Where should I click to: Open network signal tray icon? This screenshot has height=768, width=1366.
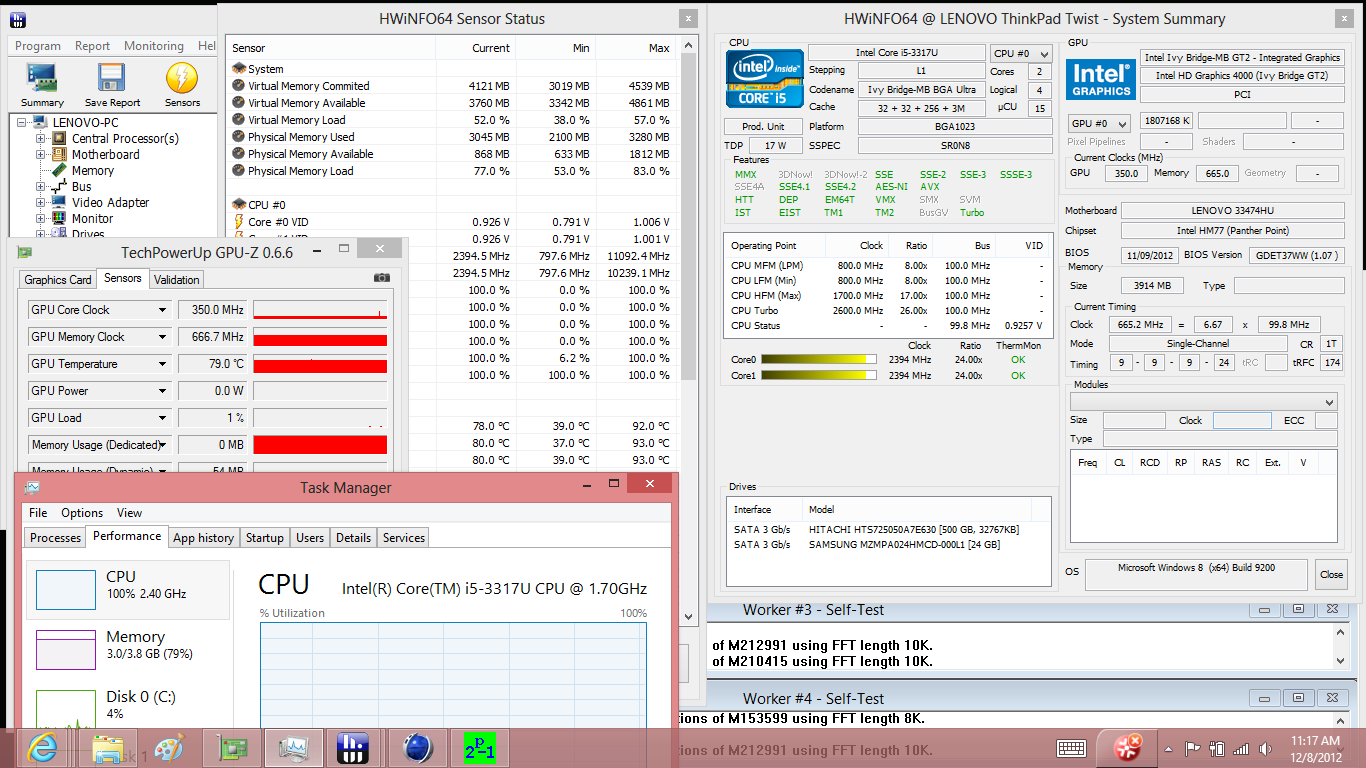[1241, 749]
